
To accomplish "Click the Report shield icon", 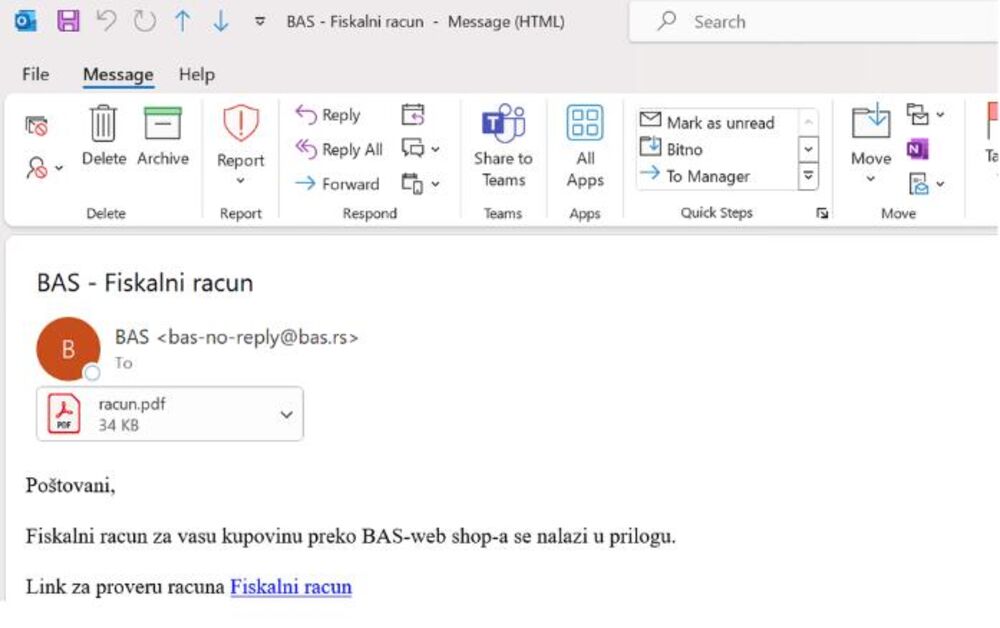I will 241,126.
